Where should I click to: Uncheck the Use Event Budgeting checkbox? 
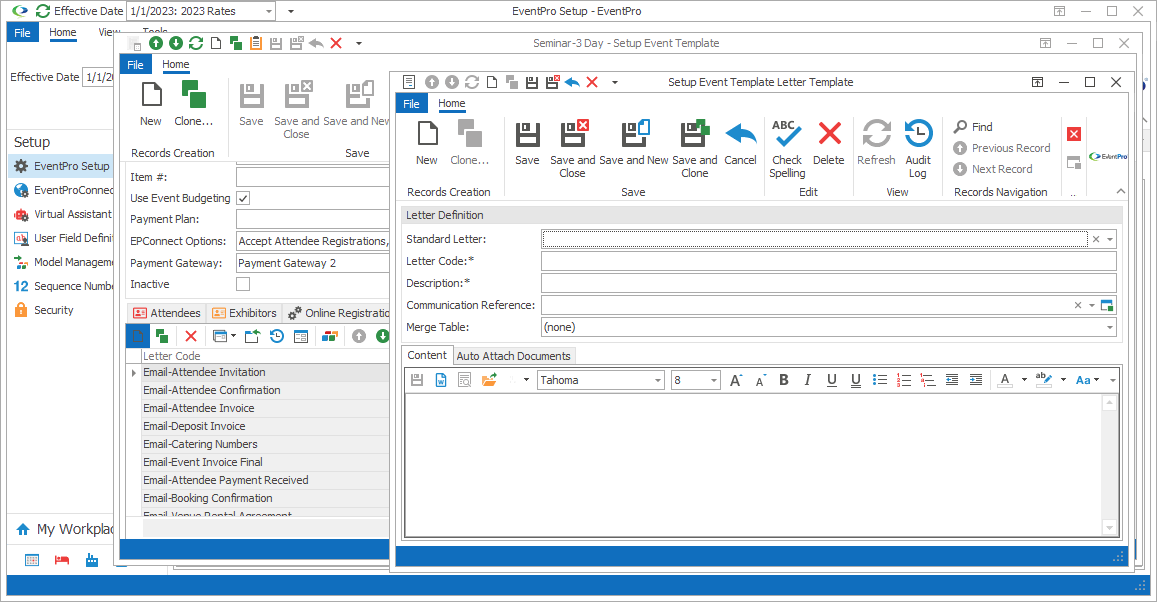tap(243, 198)
